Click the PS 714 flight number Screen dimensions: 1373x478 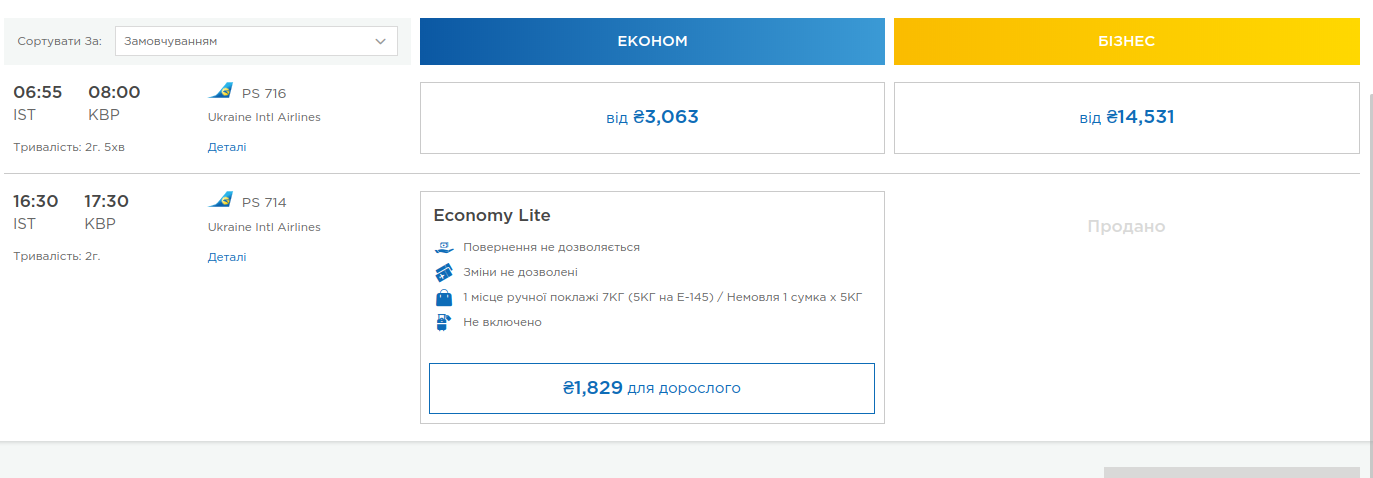point(264,202)
